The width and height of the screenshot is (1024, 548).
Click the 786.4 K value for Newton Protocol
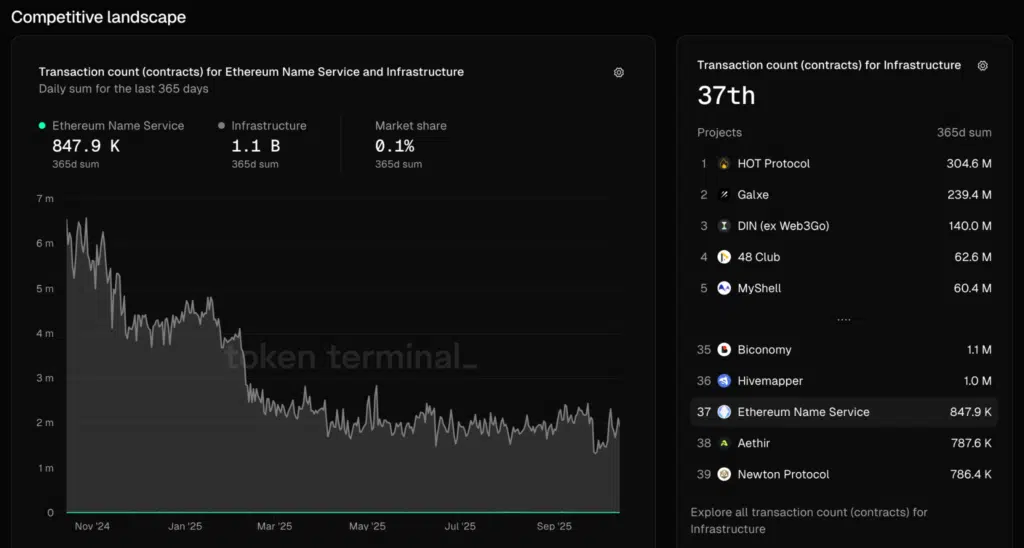click(971, 474)
